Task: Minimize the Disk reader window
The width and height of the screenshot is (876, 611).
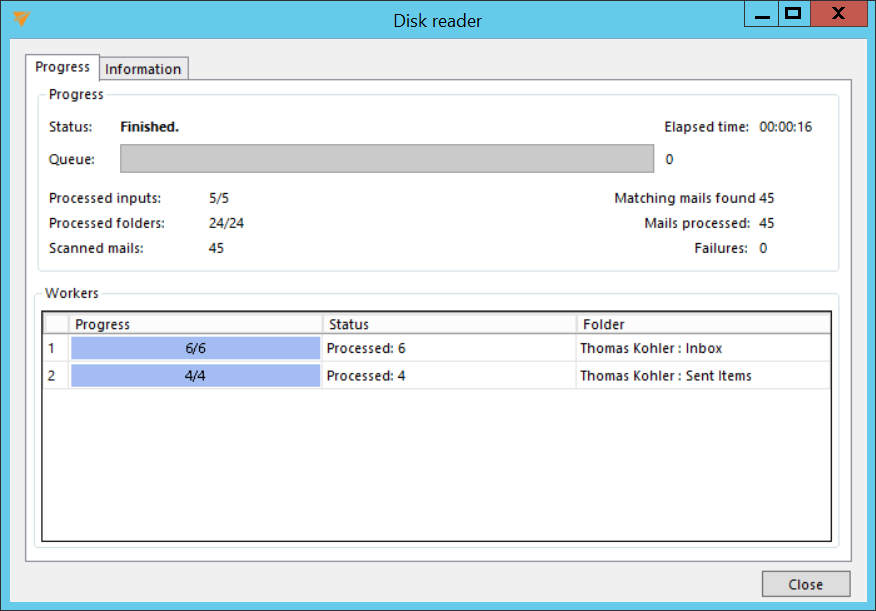Action: [x=762, y=15]
